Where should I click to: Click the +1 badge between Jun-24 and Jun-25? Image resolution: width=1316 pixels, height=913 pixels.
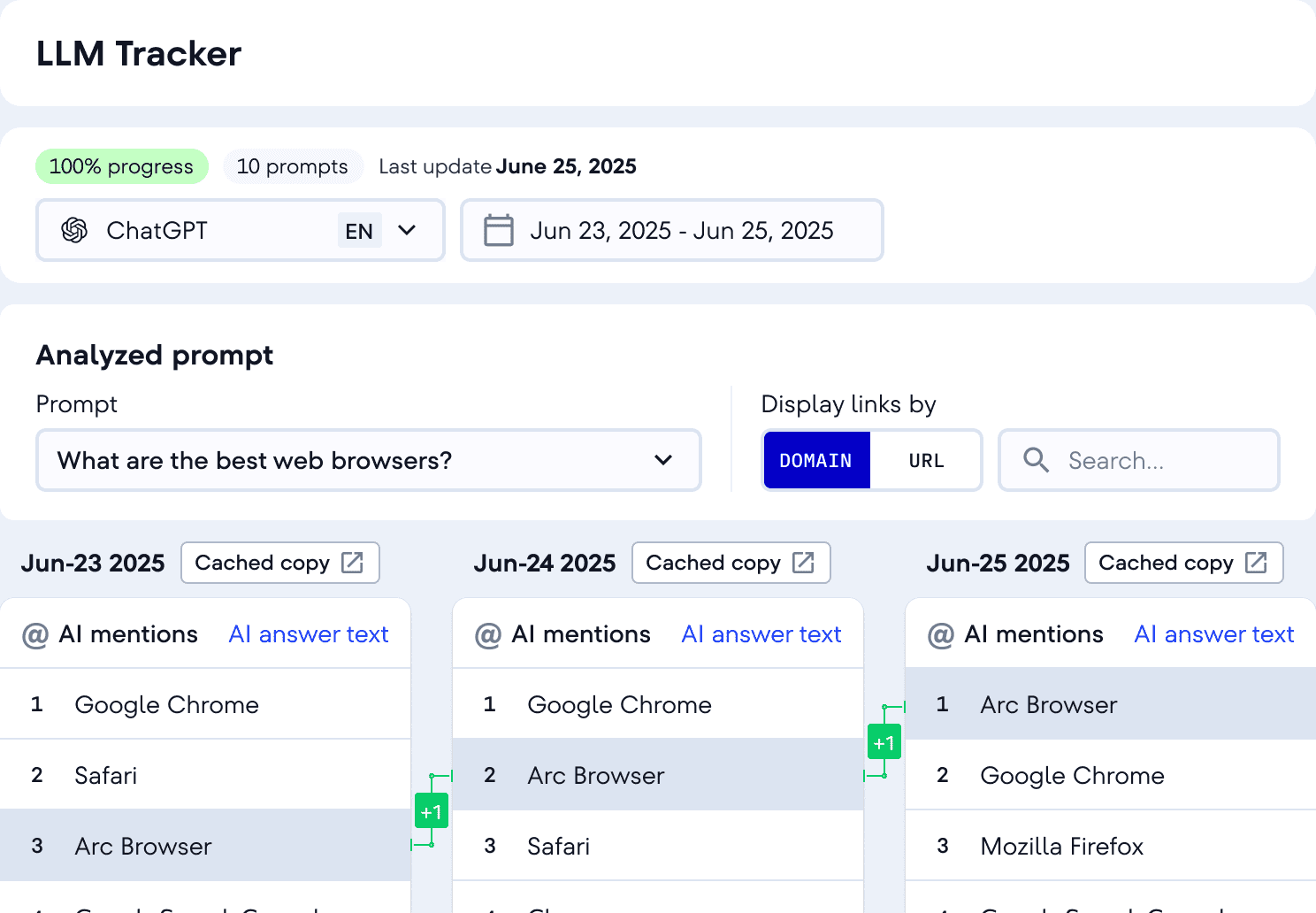click(x=884, y=742)
